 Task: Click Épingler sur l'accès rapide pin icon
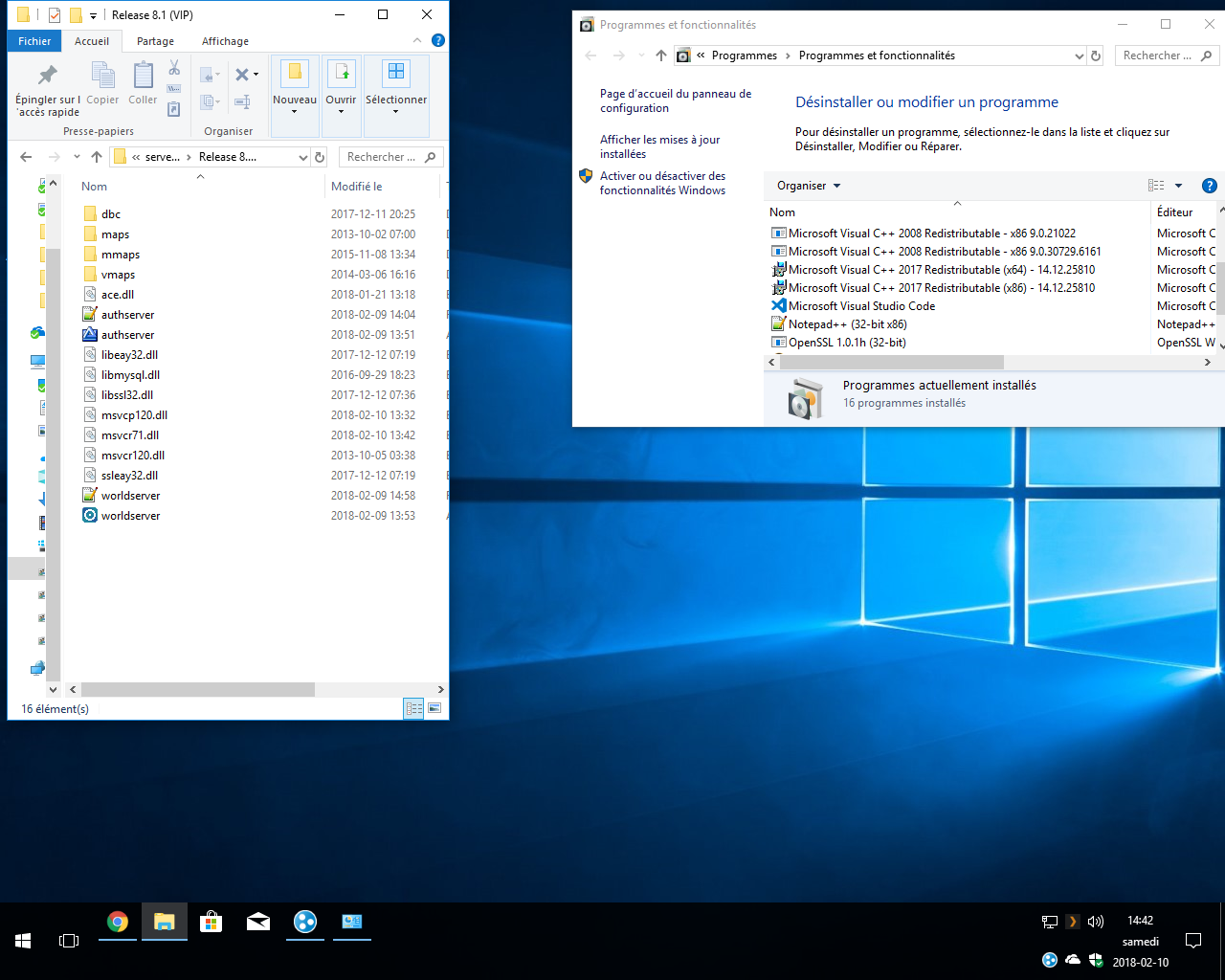point(47,77)
